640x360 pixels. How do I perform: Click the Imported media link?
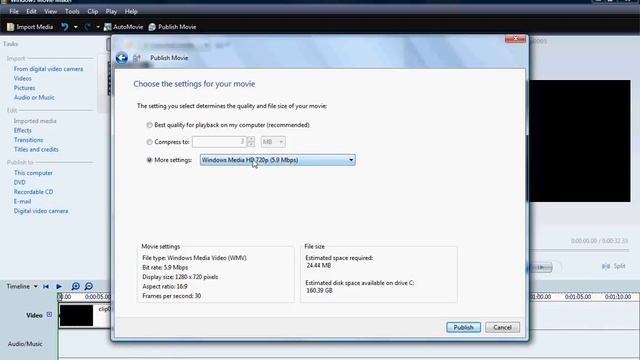coord(35,121)
